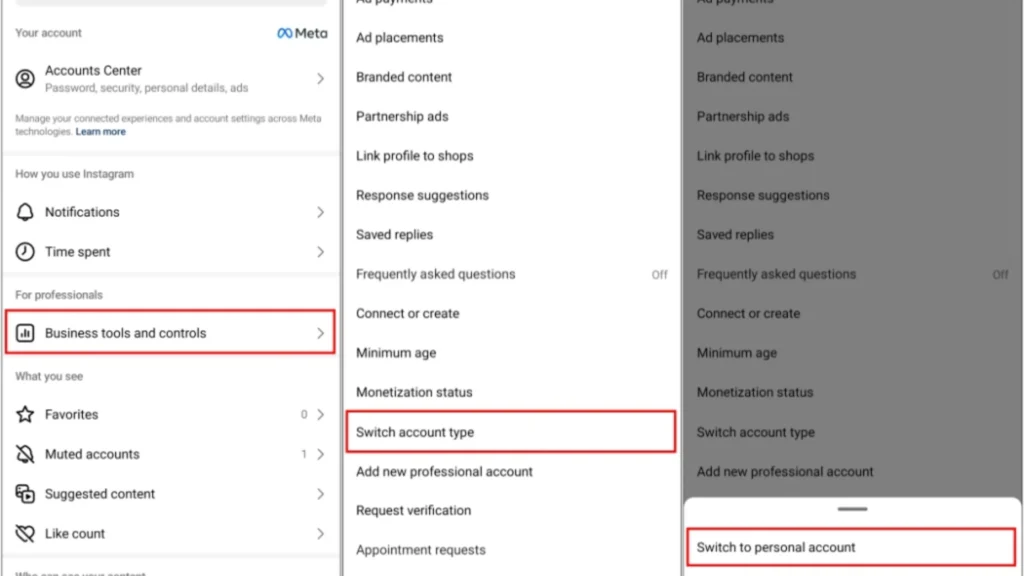Expand the Accounts Center chevron
1024x576 pixels.
pos(320,77)
